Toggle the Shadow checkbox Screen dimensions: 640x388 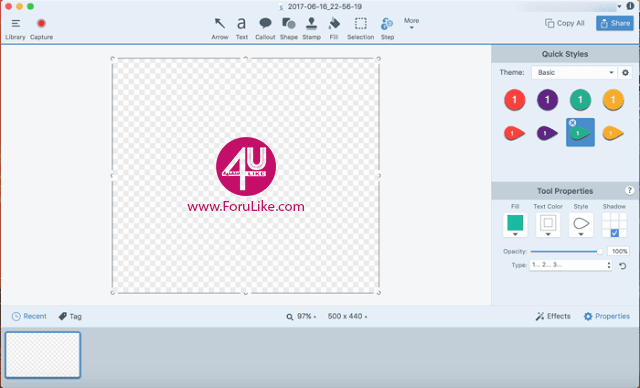[x=614, y=233]
